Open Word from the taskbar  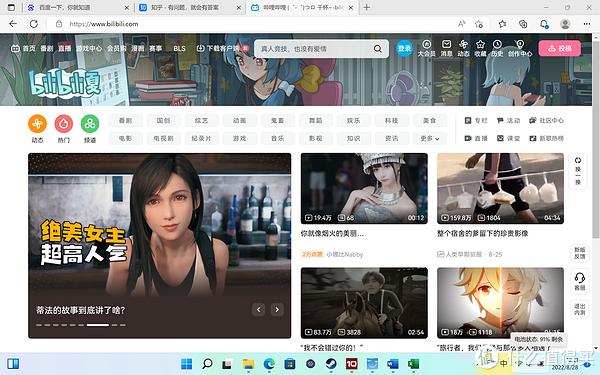pyautogui.click(x=393, y=364)
